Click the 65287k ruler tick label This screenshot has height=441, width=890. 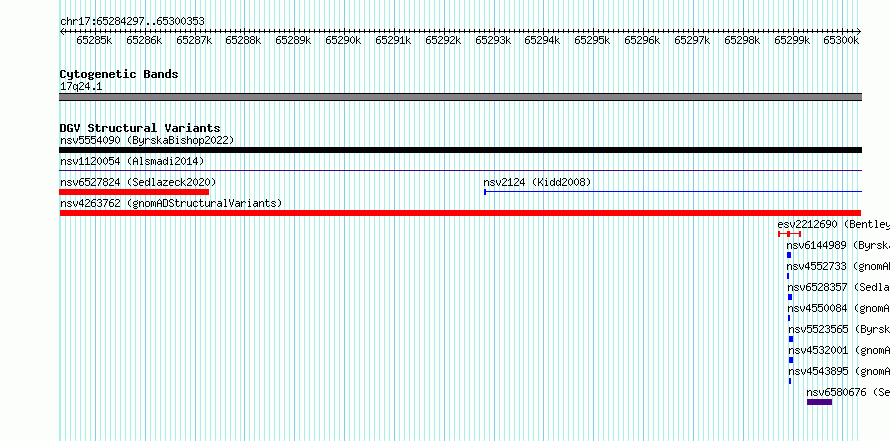point(194,40)
